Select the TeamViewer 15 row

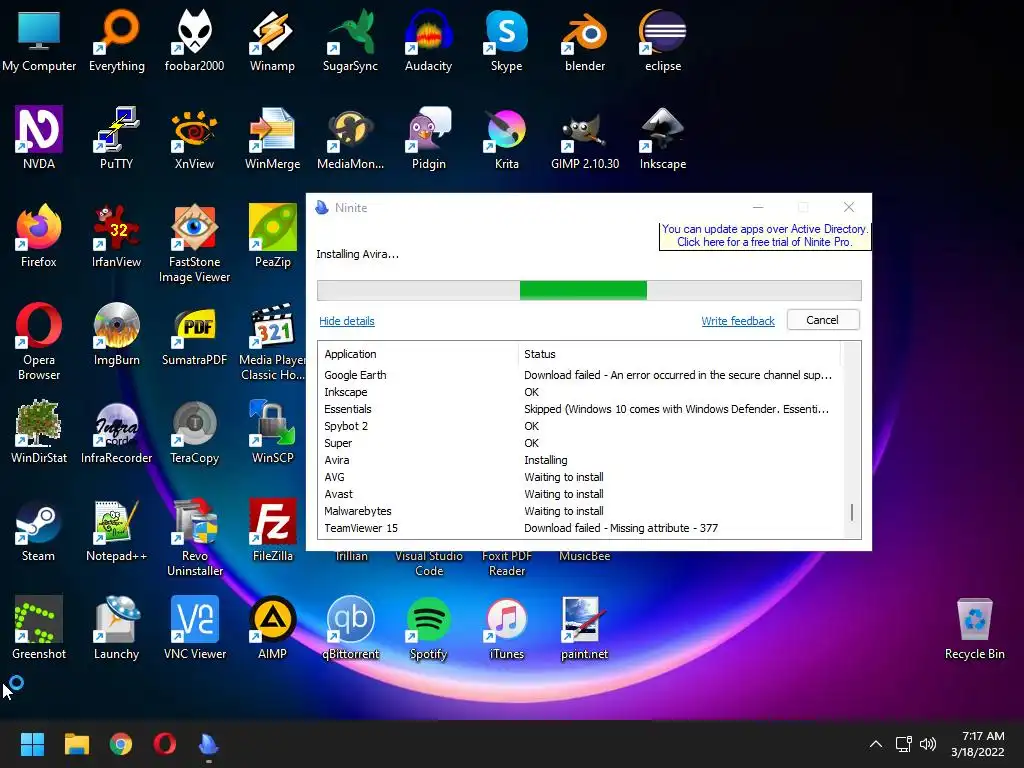click(x=580, y=528)
